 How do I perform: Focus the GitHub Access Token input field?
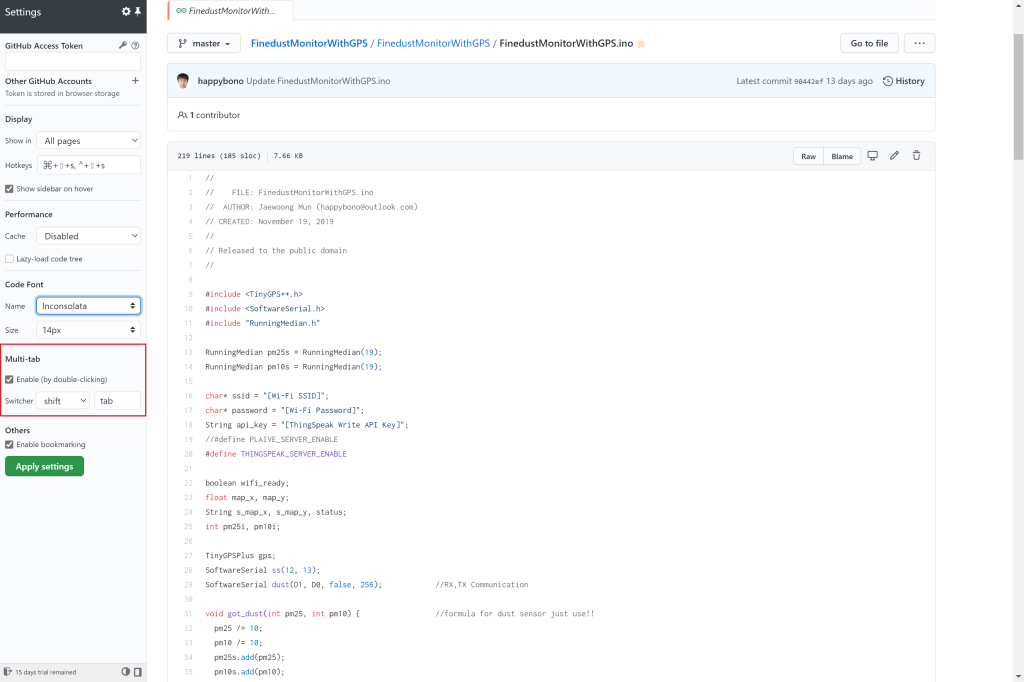[72, 61]
